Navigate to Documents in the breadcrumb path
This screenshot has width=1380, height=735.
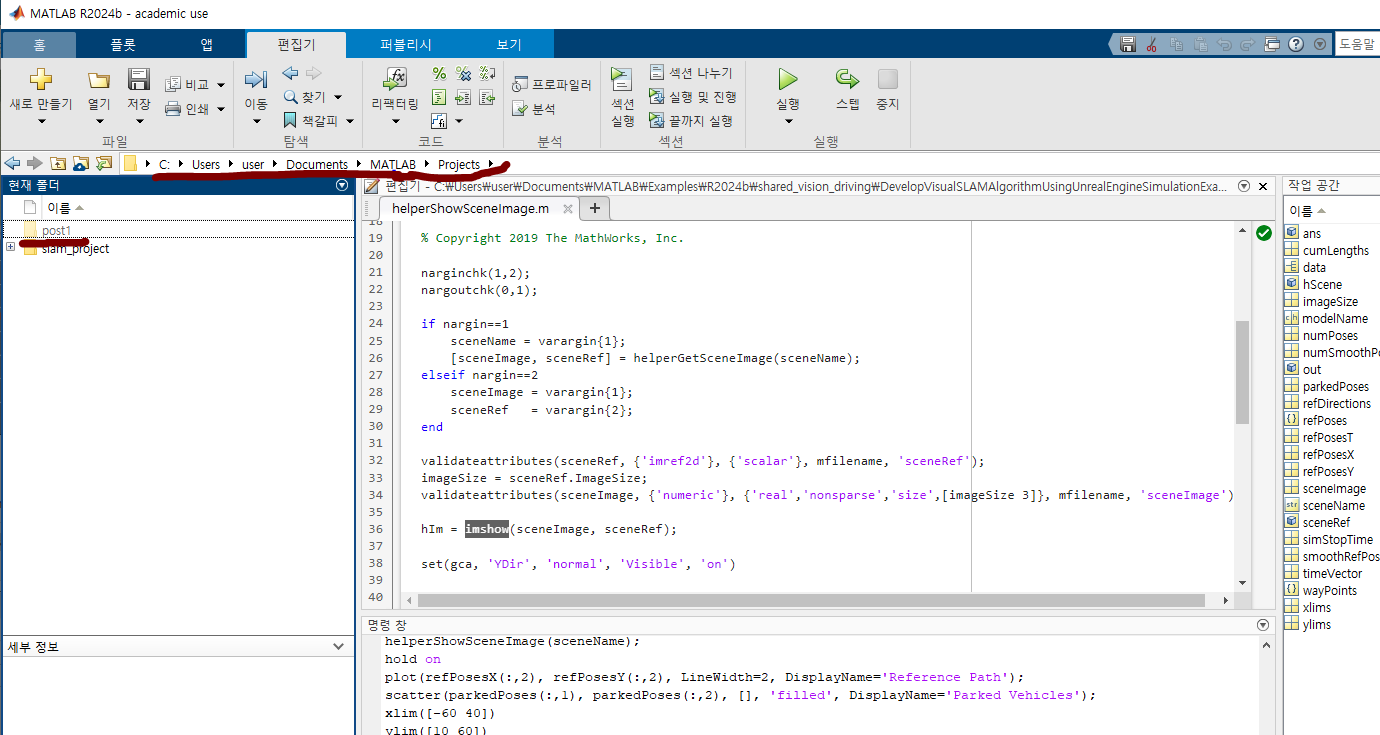(317, 163)
